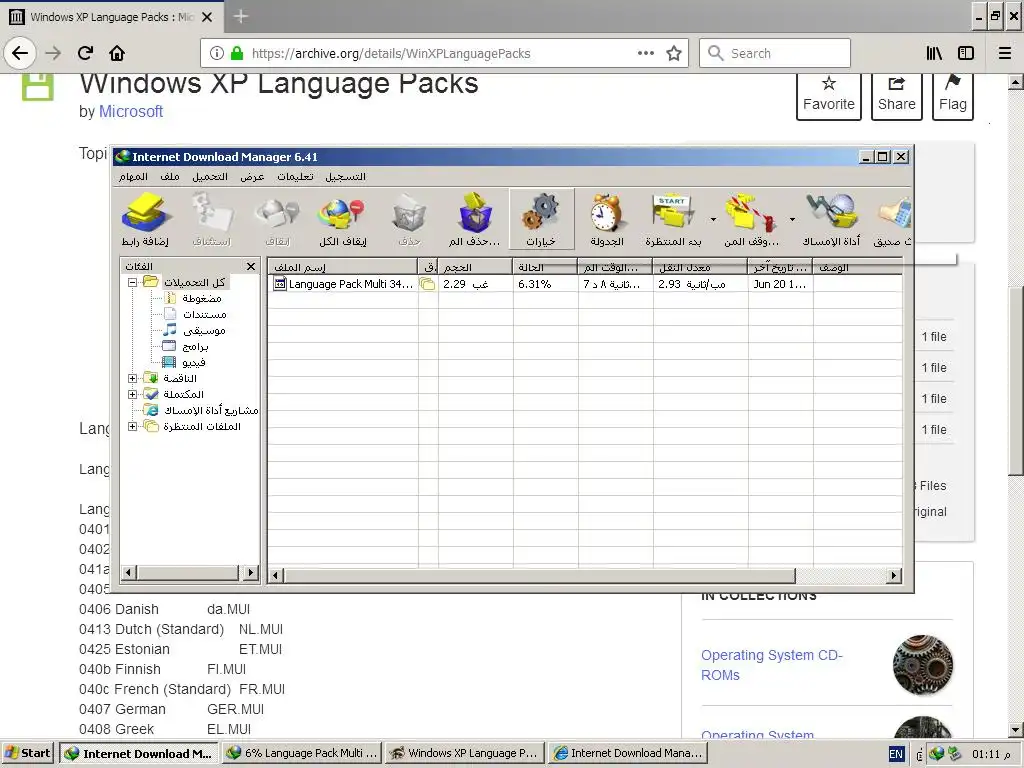Sort by Transfer rate column header
Screen dimensions: 1024x768
tap(700, 267)
